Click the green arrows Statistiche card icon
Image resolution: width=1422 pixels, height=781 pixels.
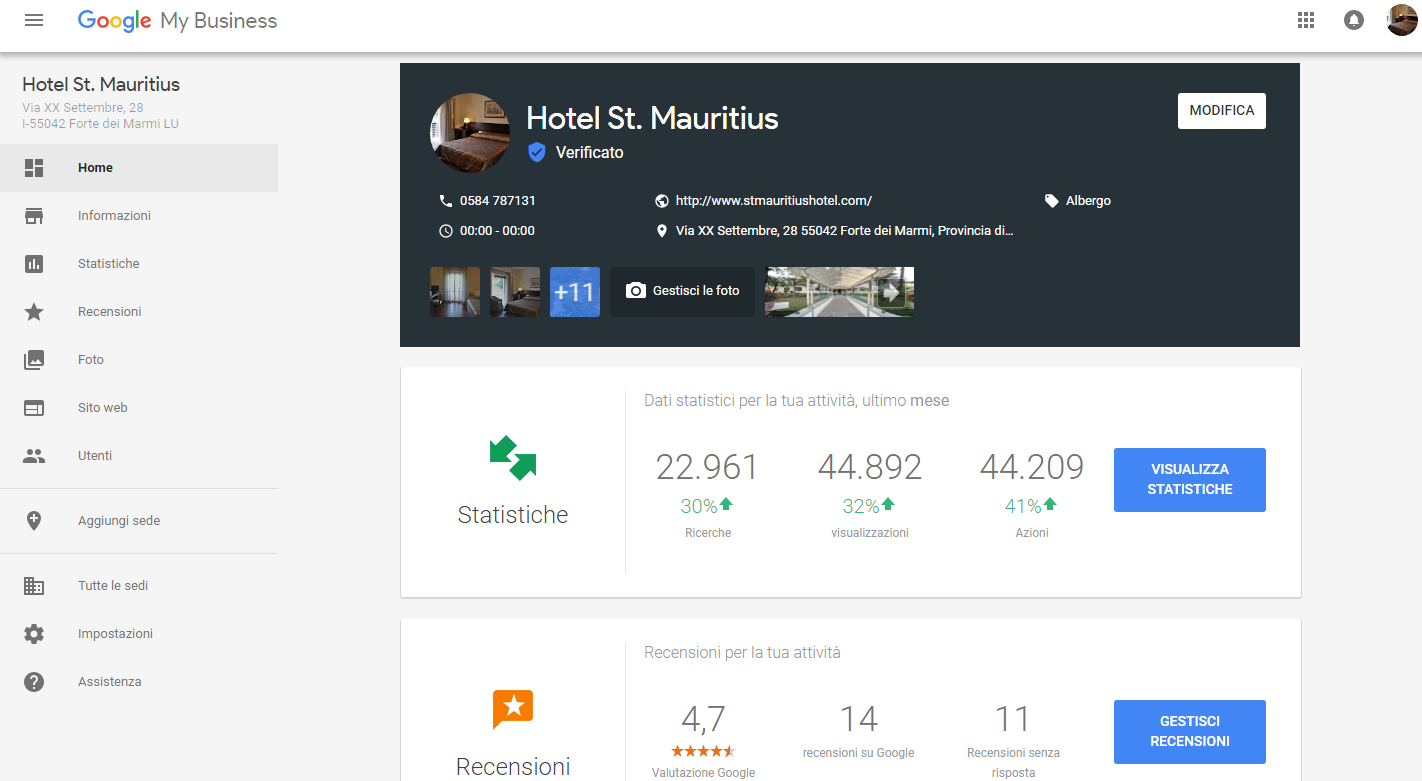click(x=513, y=458)
